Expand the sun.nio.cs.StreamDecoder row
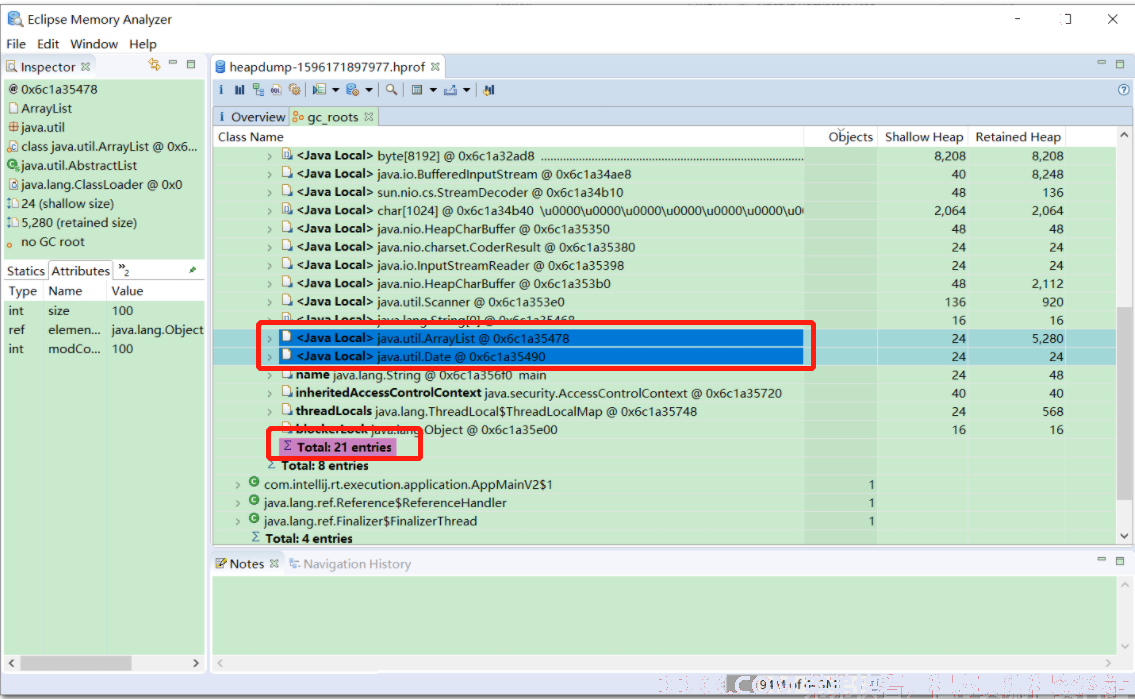1135x699 pixels. (269, 192)
